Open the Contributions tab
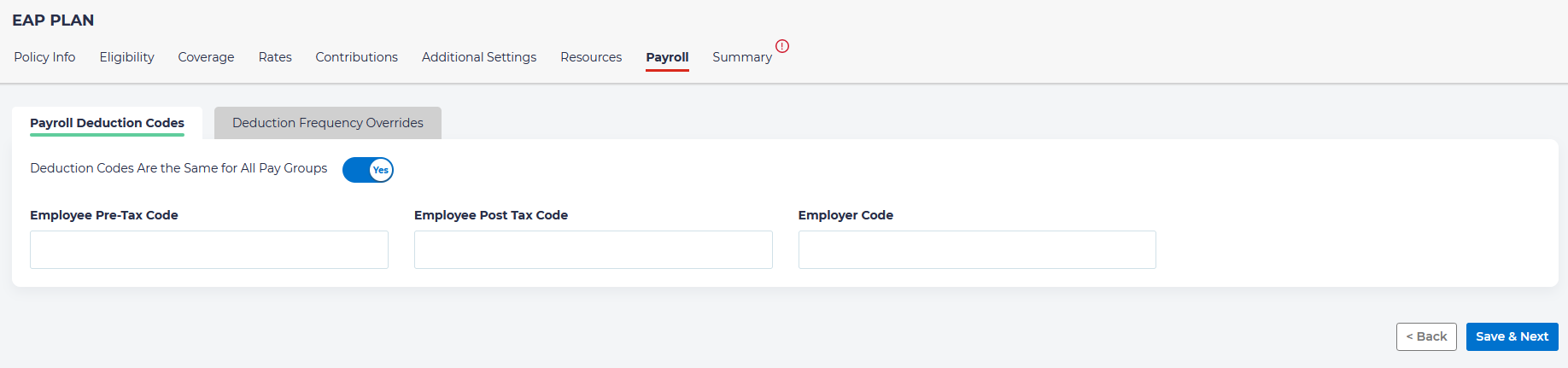The width and height of the screenshot is (1568, 368). [x=356, y=57]
